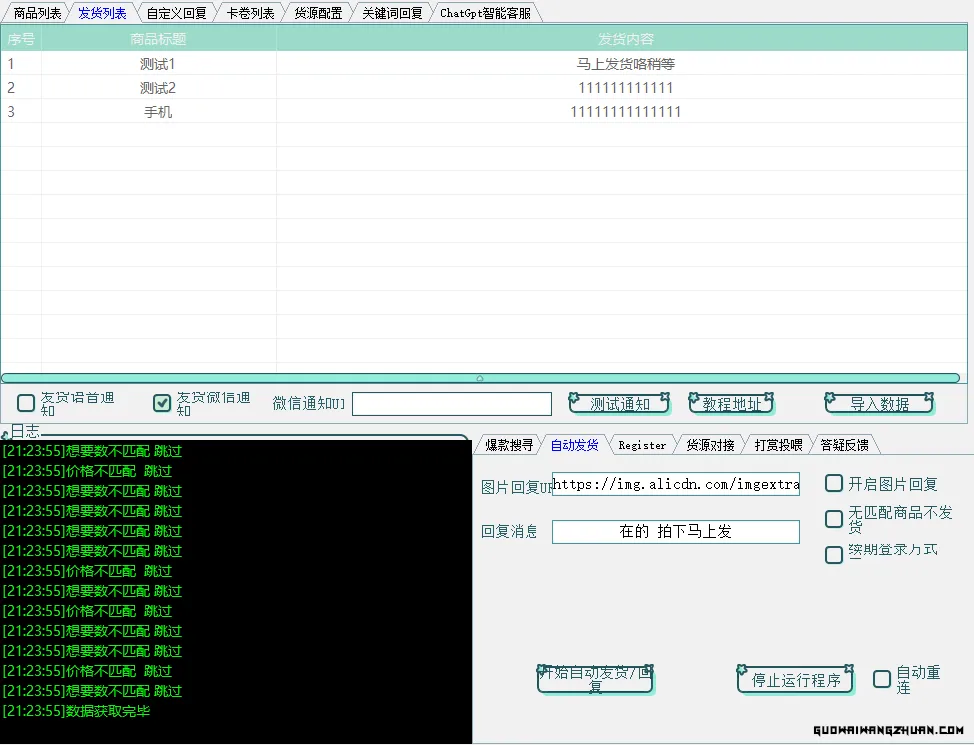Screen dimensions: 974x745
Task: Focus the 微信通知 input field
Action: (x=452, y=404)
